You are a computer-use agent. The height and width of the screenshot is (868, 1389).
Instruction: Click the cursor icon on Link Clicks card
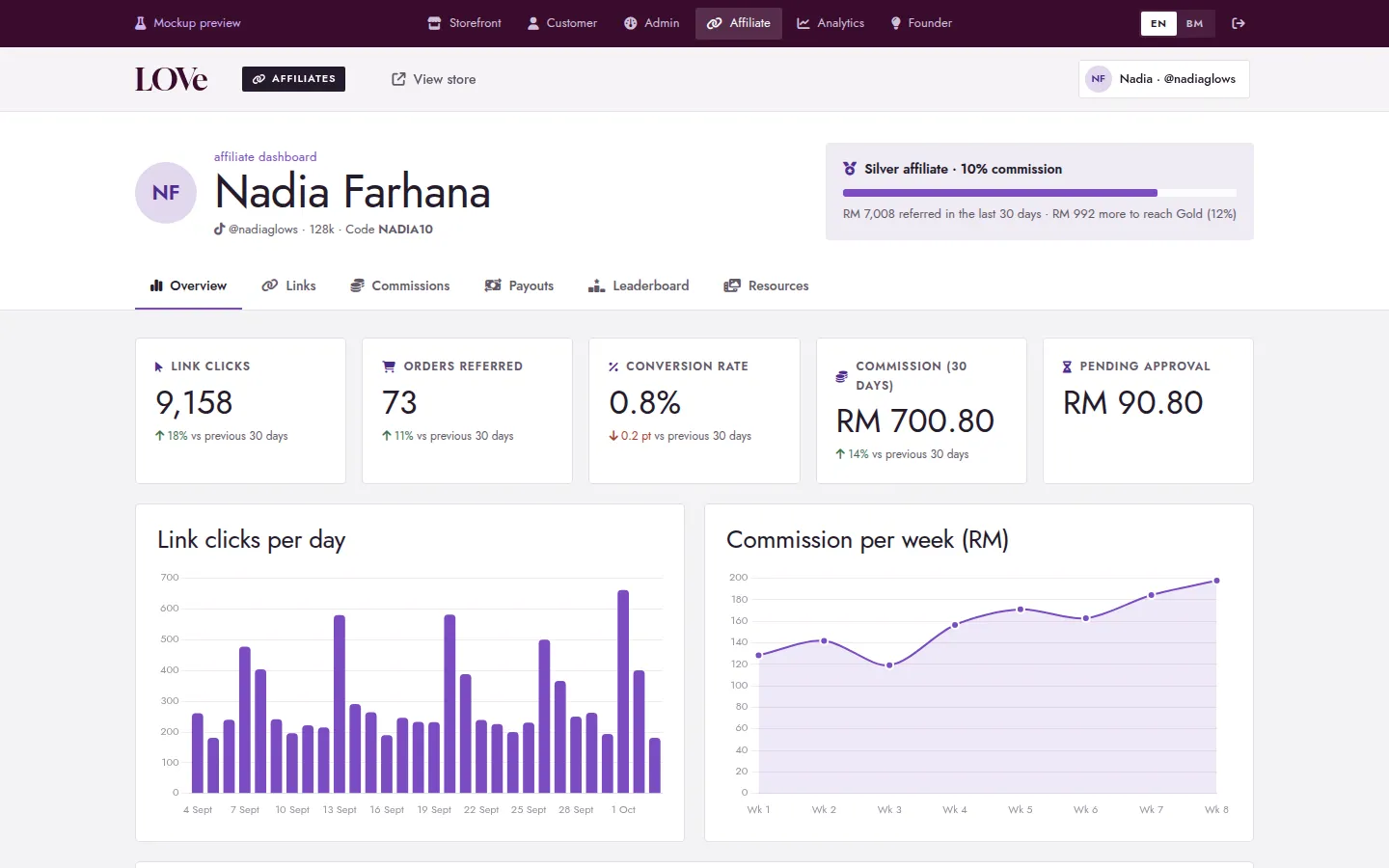click(x=159, y=366)
